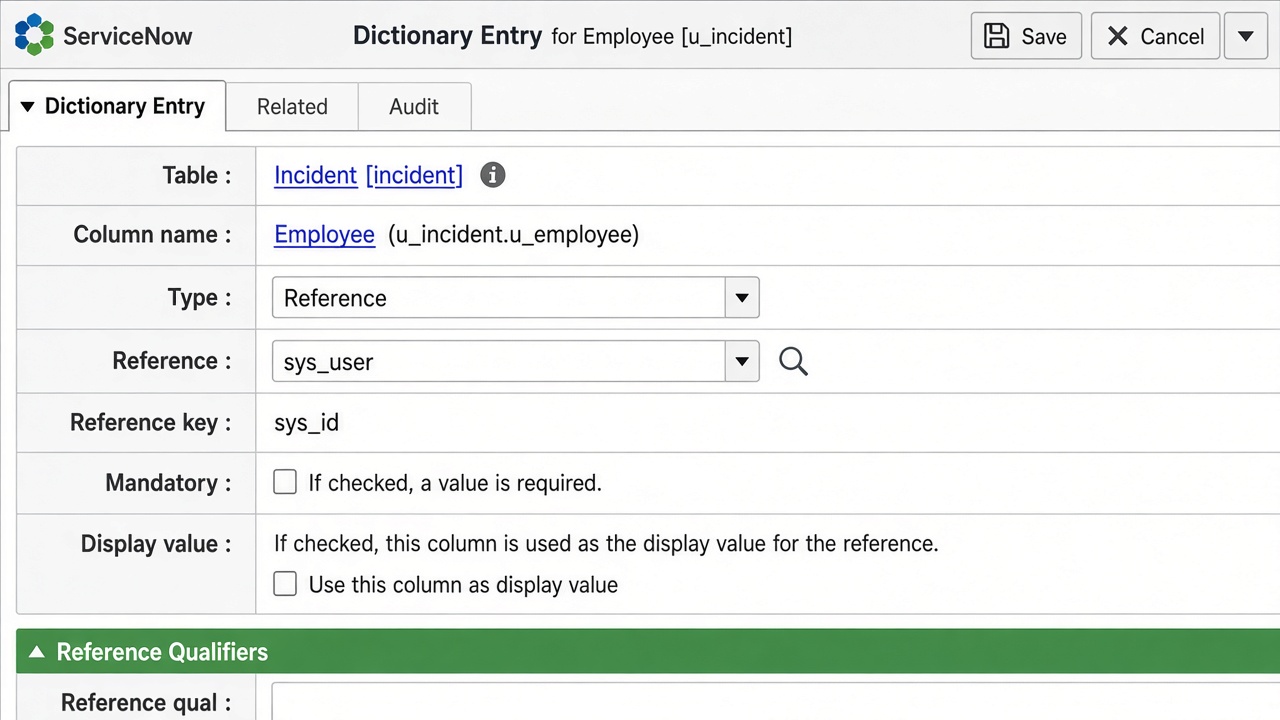
Task: Switch to the Audit tab
Action: [414, 107]
